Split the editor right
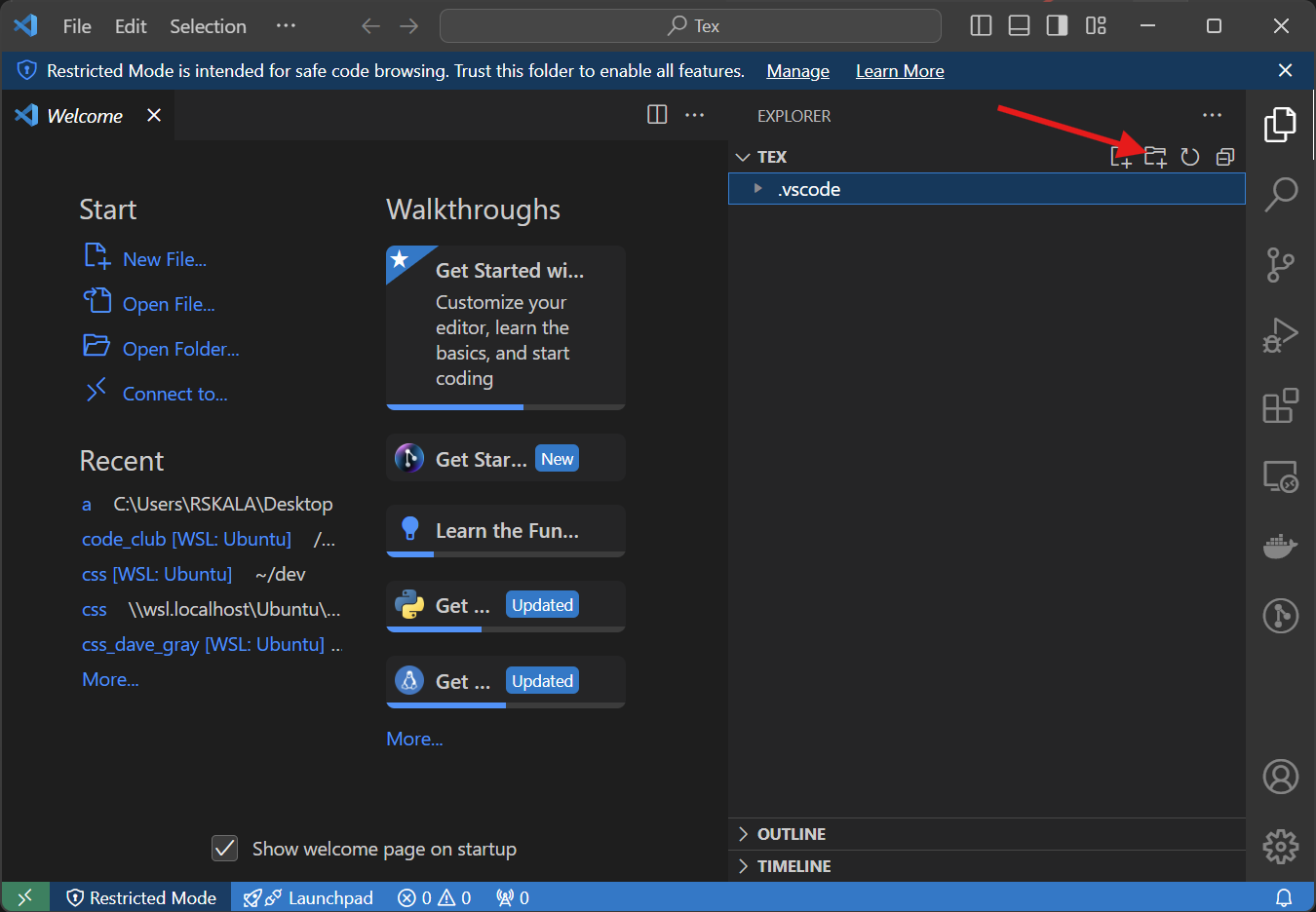This screenshot has height=912, width=1316. point(657,115)
